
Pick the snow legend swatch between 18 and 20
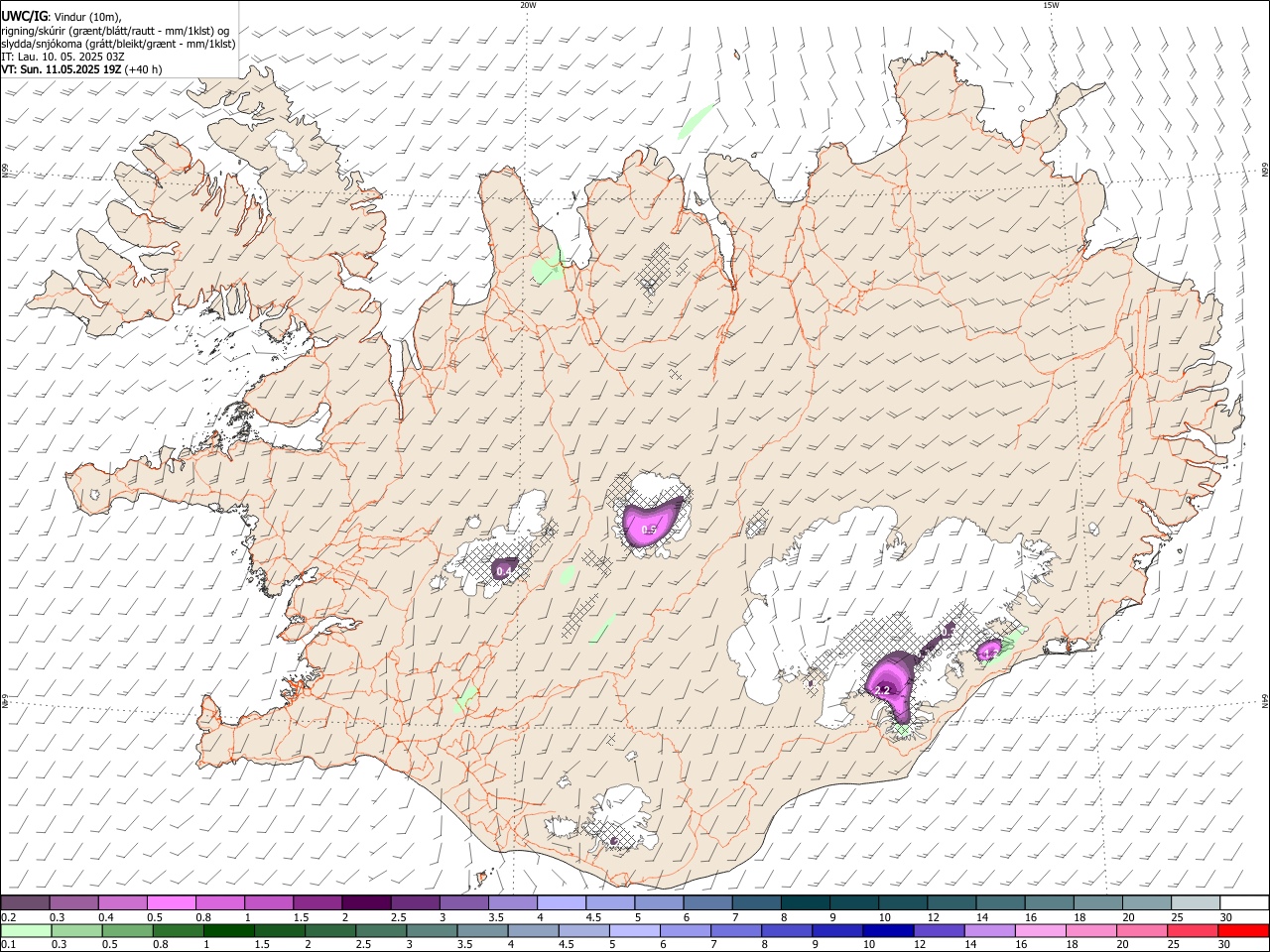[1098, 902]
